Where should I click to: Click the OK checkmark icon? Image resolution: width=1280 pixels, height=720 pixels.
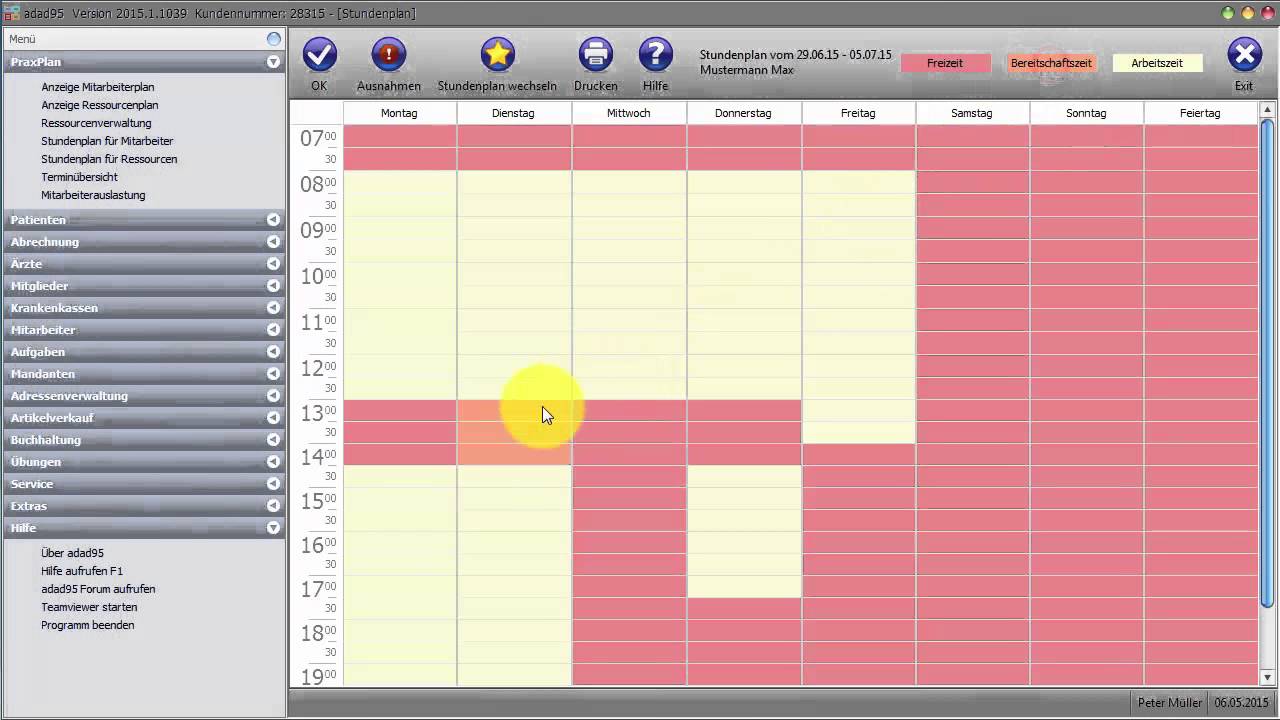(x=319, y=55)
